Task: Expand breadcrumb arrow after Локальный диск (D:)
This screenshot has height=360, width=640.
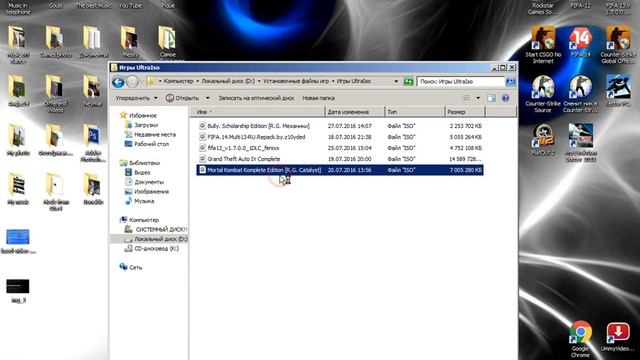Action: pos(259,81)
